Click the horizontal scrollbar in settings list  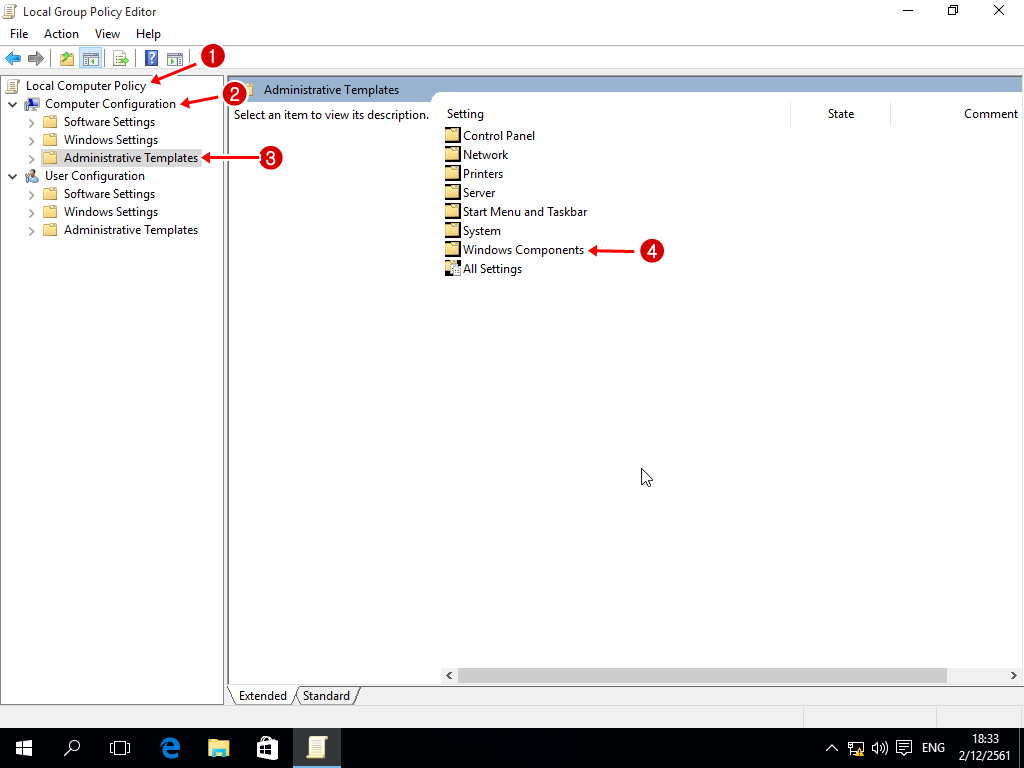702,676
